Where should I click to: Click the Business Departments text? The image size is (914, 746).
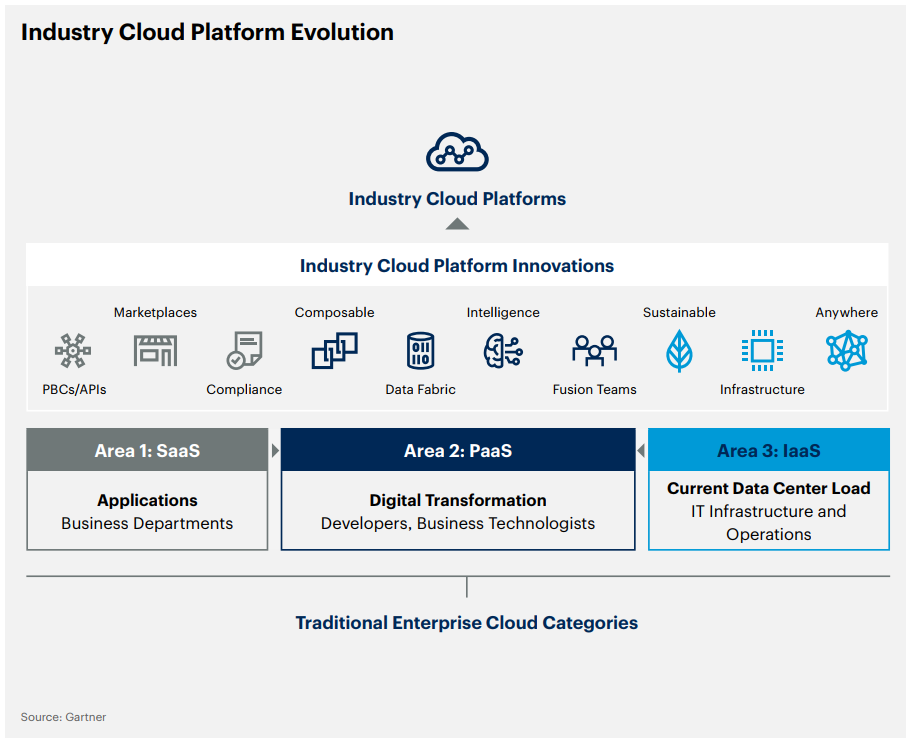click(x=147, y=523)
